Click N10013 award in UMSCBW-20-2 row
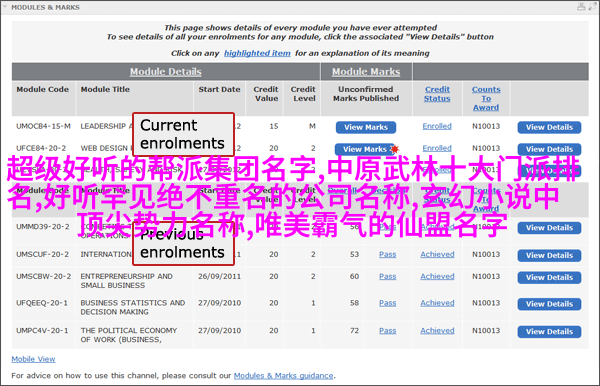The height and width of the screenshot is (386, 600). [x=486, y=276]
